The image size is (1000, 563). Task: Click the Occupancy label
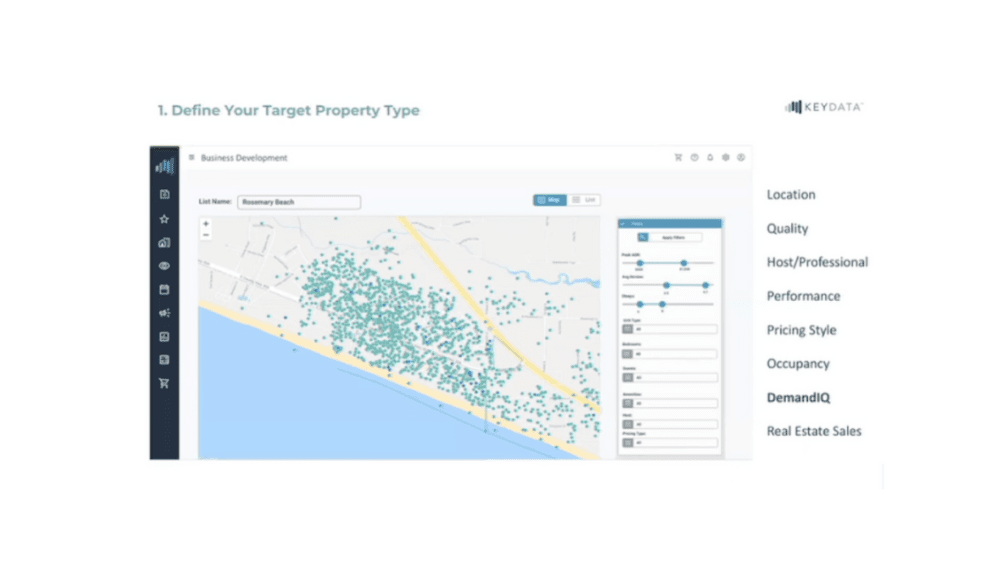(798, 363)
